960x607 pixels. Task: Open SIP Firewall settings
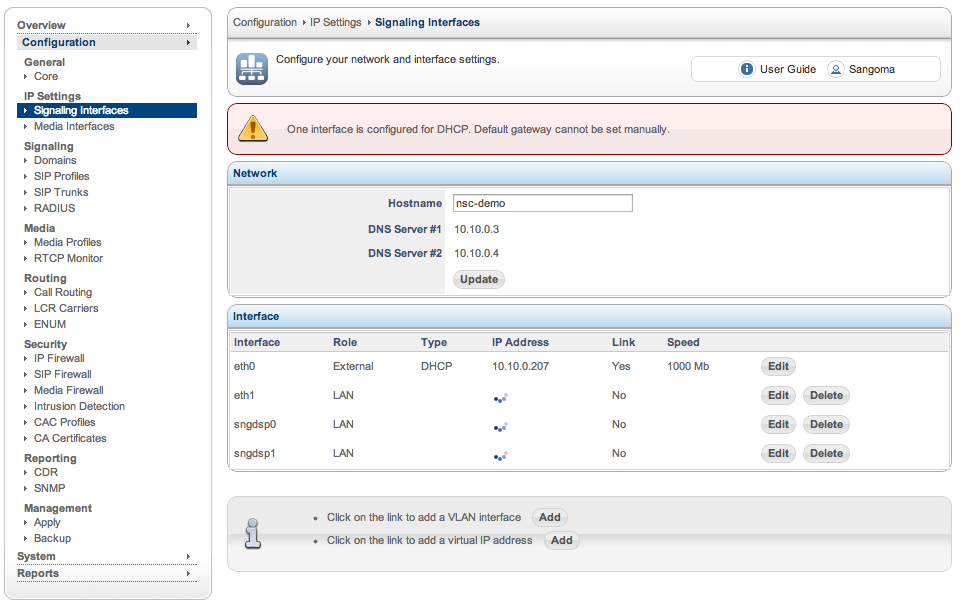click(x=63, y=374)
